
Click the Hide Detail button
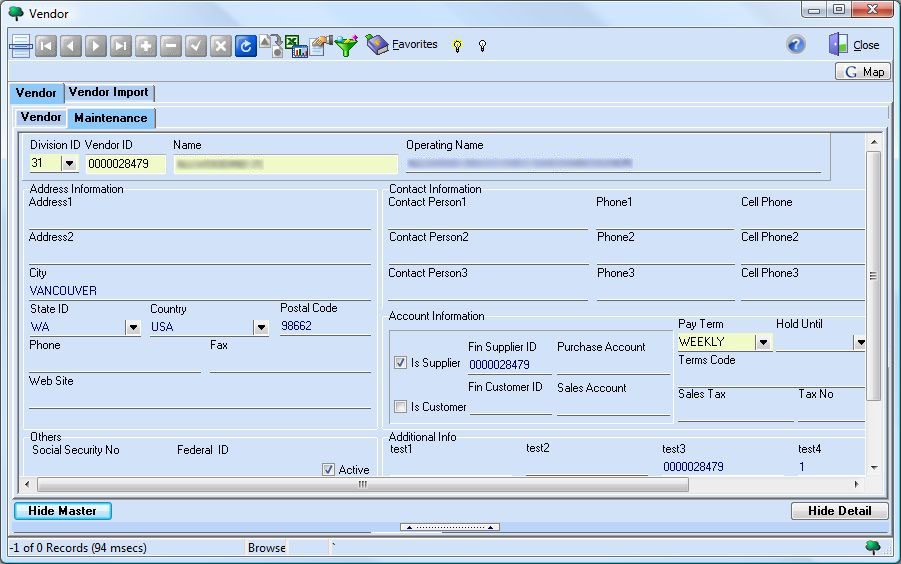point(839,511)
